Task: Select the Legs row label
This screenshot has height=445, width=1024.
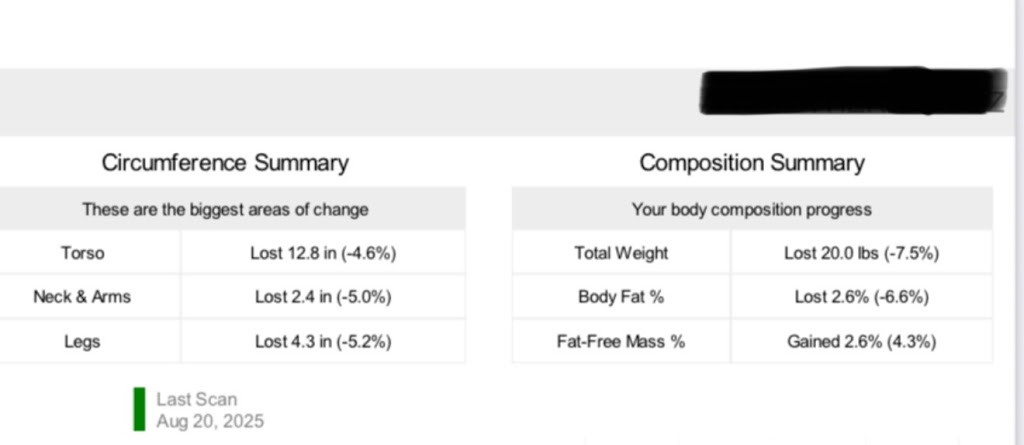Action: click(x=82, y=341)
